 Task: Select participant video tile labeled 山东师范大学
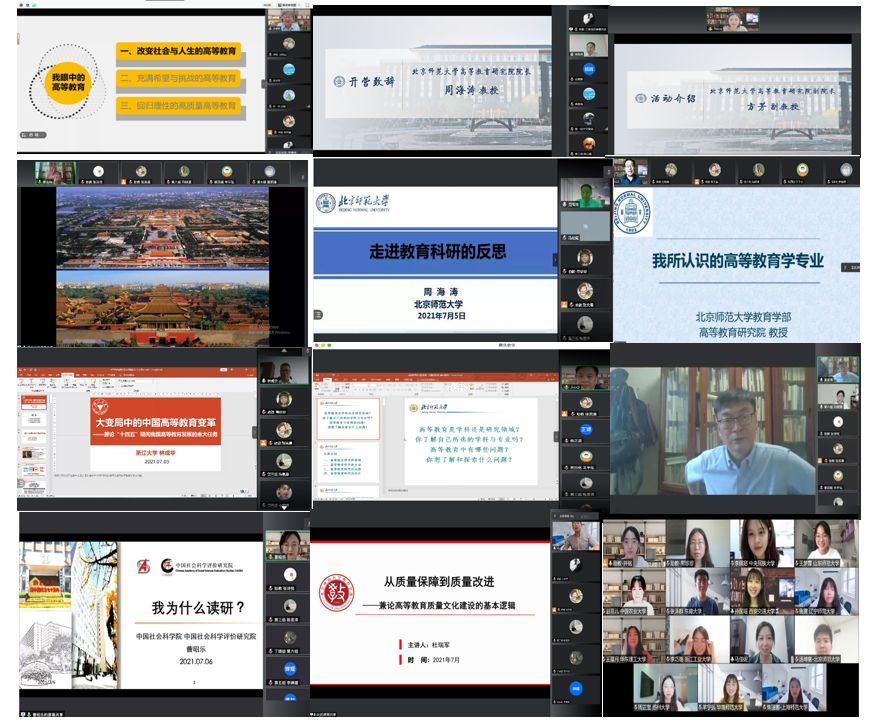click(826, 543)
